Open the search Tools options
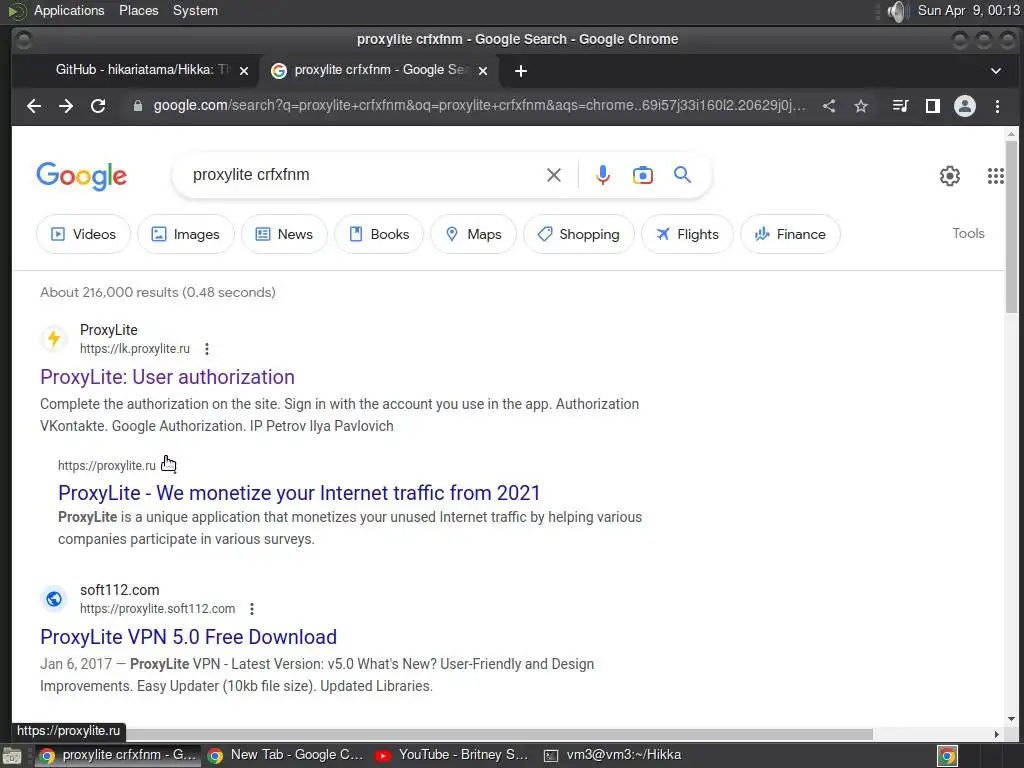The width and height of the screenshot is (1024, 768). (968, 233)
